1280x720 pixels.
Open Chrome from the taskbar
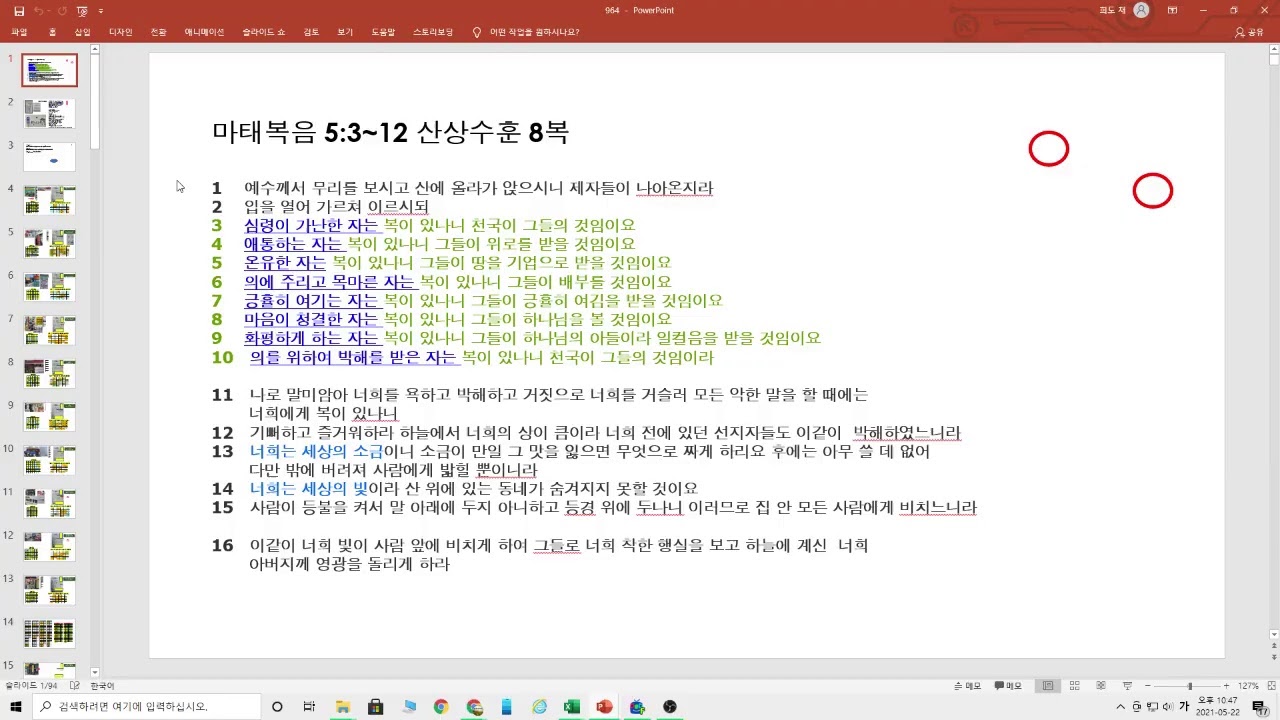coord(441,707)
